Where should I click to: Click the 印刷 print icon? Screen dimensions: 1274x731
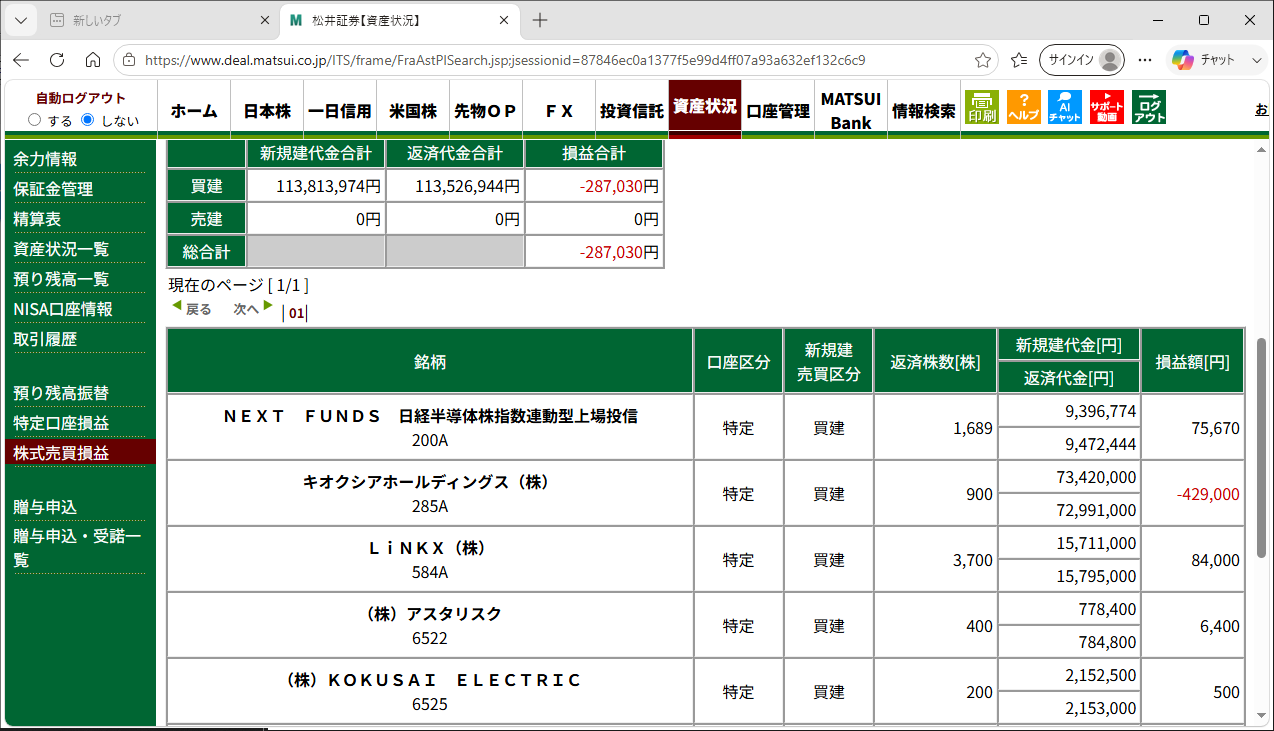tap(982, 107)
